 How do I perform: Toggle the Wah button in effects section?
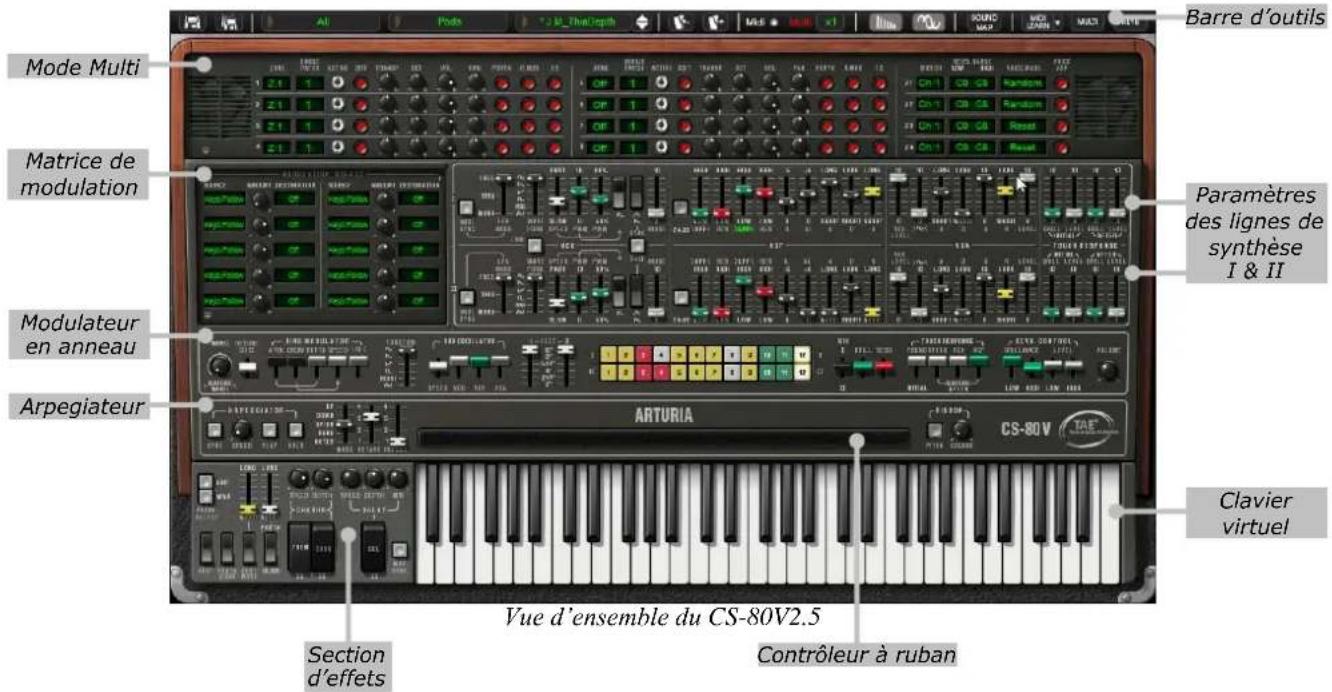(205, 495)
